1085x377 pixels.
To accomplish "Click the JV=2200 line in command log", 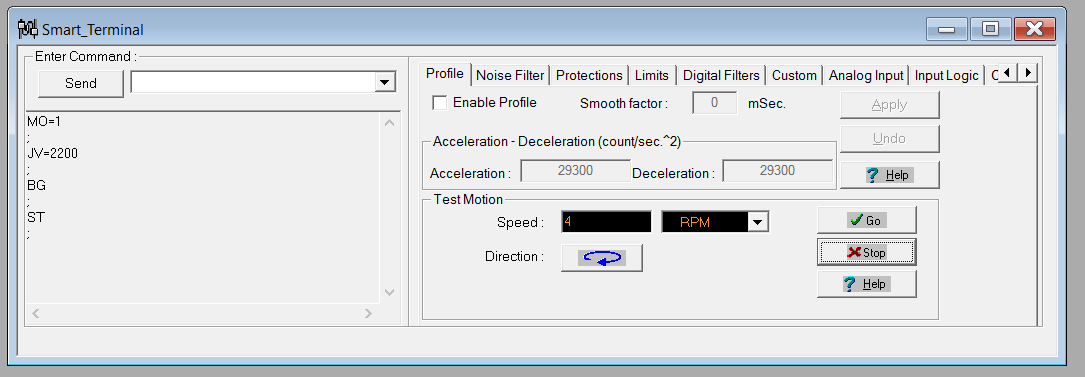I will click(x=52, y=153).
